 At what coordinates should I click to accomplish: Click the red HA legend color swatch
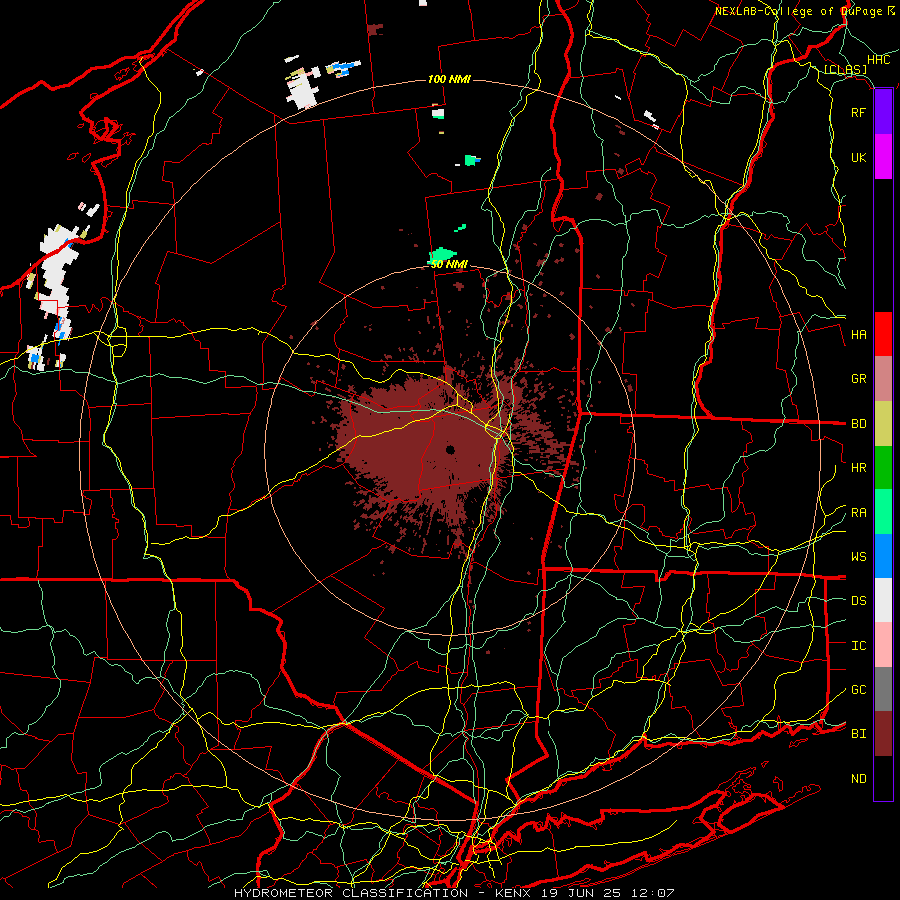tap(883, 334)
